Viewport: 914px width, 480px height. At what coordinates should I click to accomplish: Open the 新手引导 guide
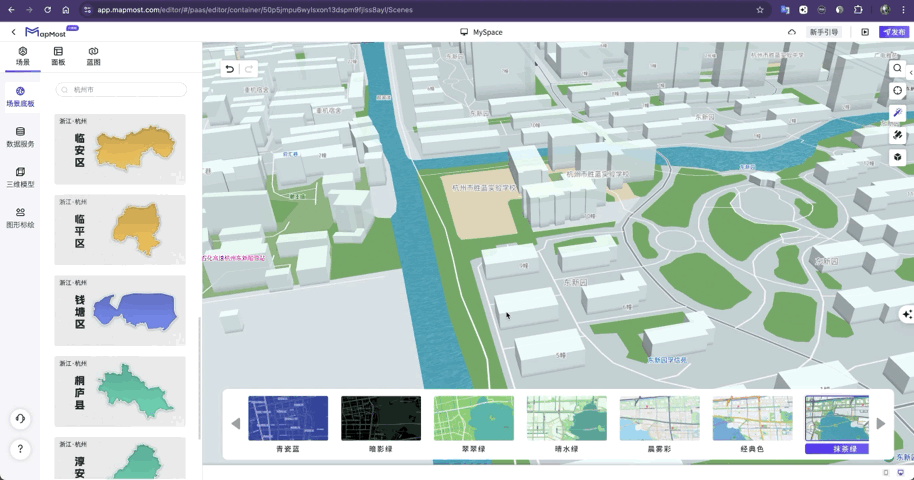tap(824, 32)
